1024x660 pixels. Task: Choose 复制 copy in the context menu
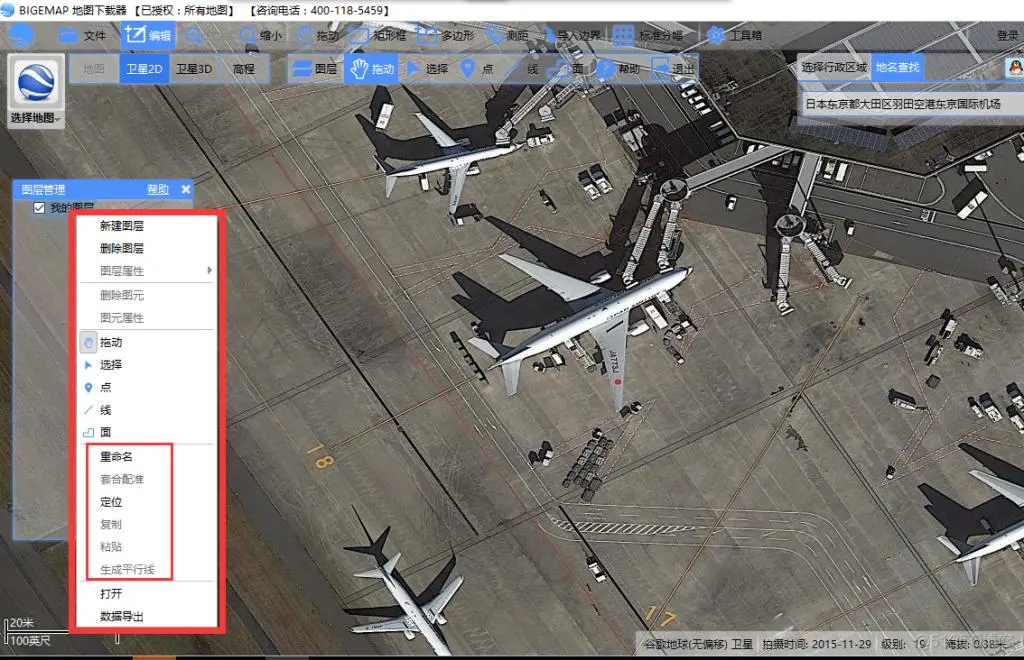[147, 524]
